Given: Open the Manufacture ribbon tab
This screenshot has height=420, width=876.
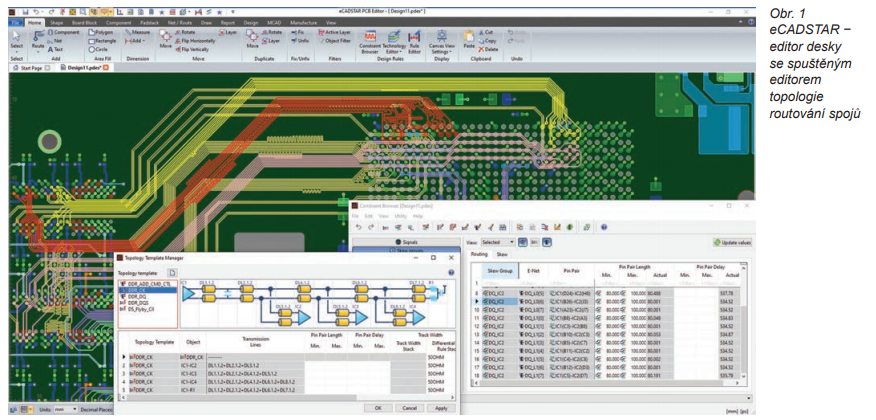Looking at the screenshot, I should pos(304,22).
